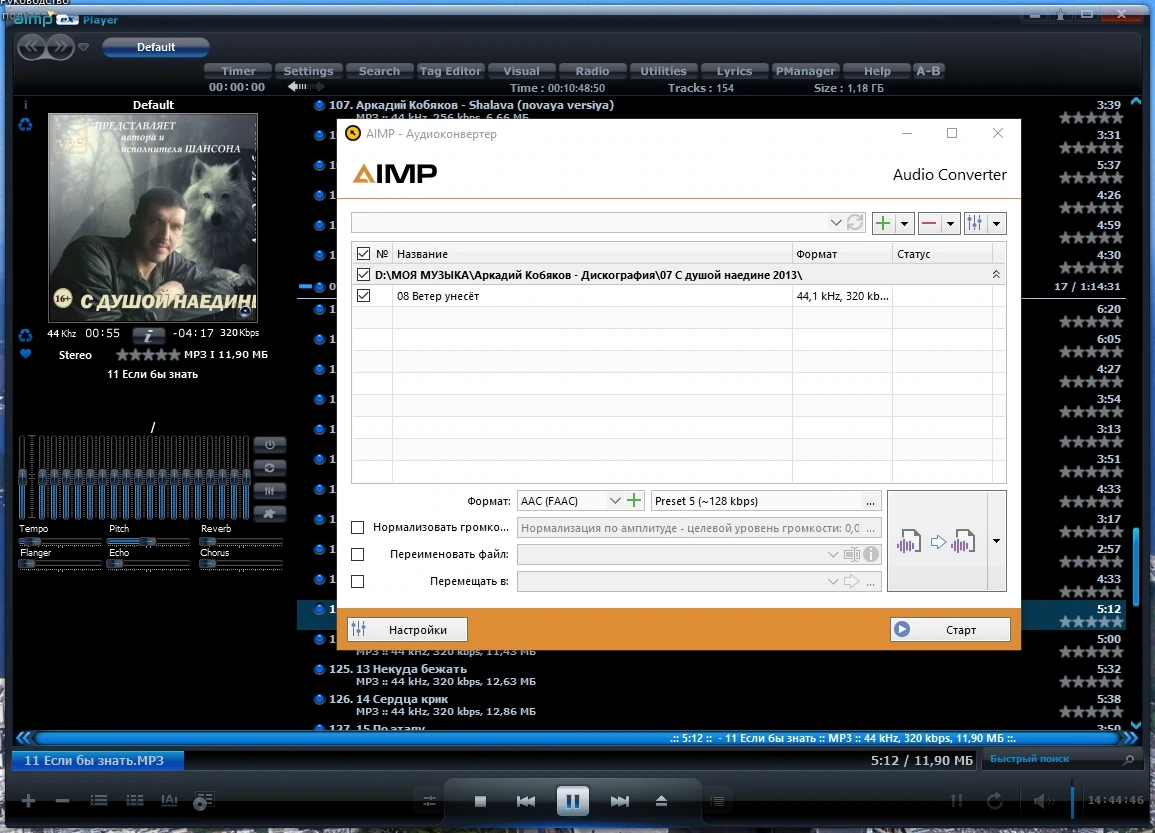The width and height of the screenshot is (1155, 833).
Task: Click the Tempo slider in player
Action: (x=60, y=541)
